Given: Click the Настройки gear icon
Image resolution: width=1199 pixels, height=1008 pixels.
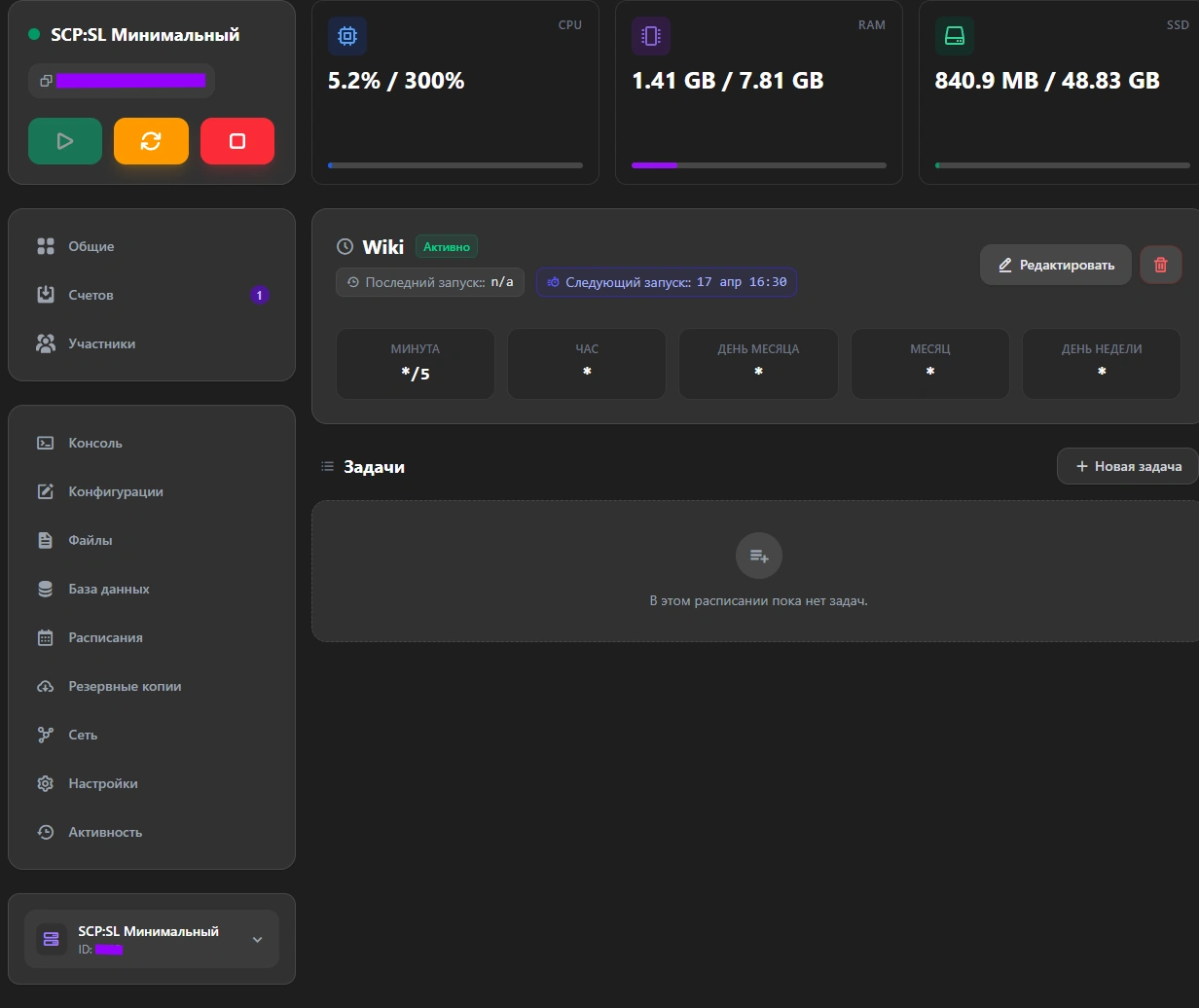Looking at the screenshot, I should tap(46, 783).
